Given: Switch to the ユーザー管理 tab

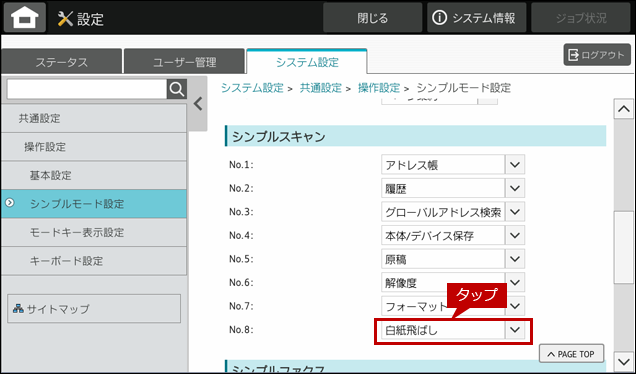Looking at the screenshot, I should pyautogui.click(x=185, y=62).
